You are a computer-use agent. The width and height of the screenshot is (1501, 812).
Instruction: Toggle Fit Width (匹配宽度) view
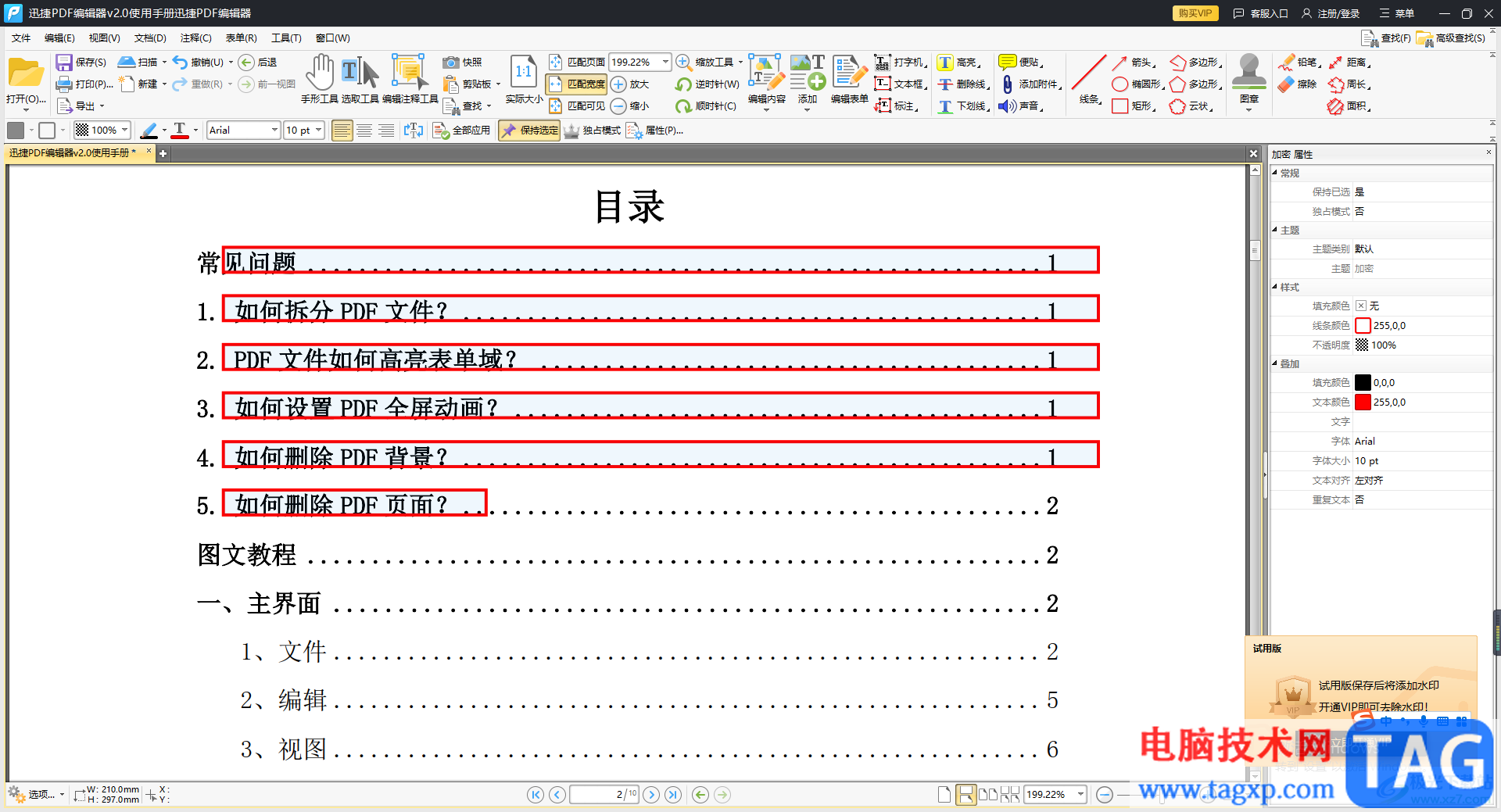coord(577,84)
